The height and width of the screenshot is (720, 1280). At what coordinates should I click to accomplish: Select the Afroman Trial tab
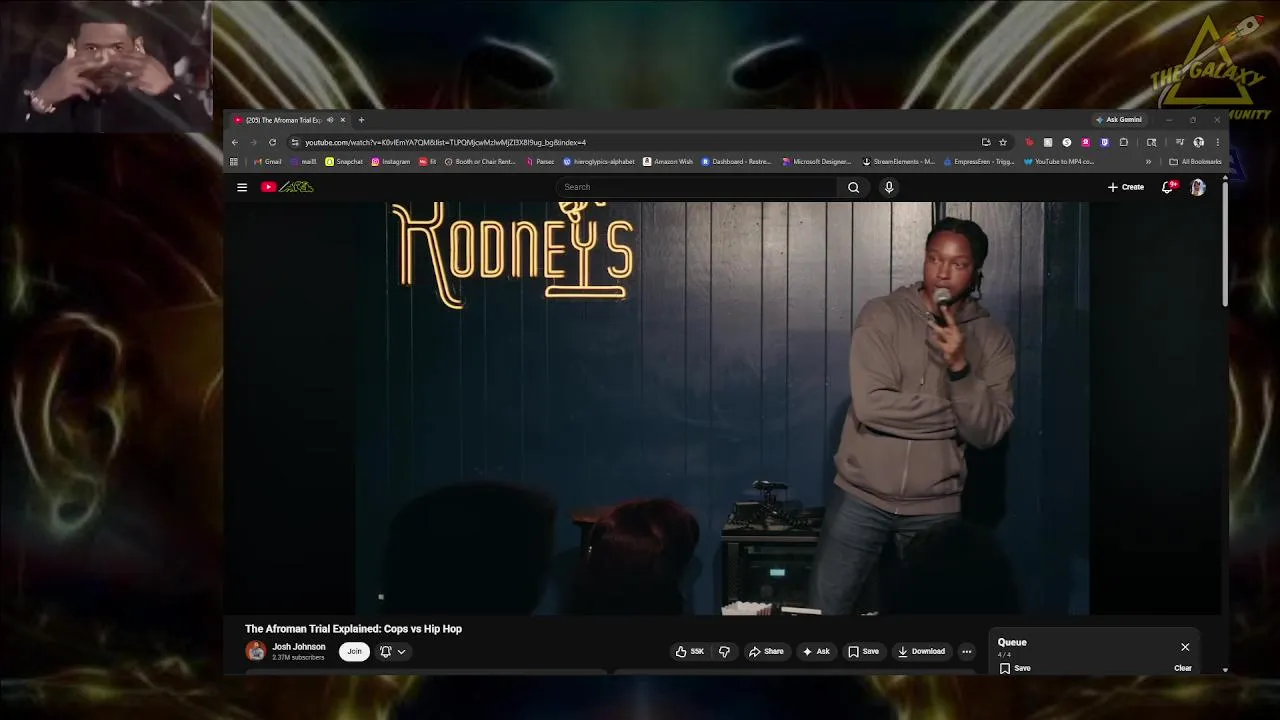pyautogui.click(x=284, y=120)
